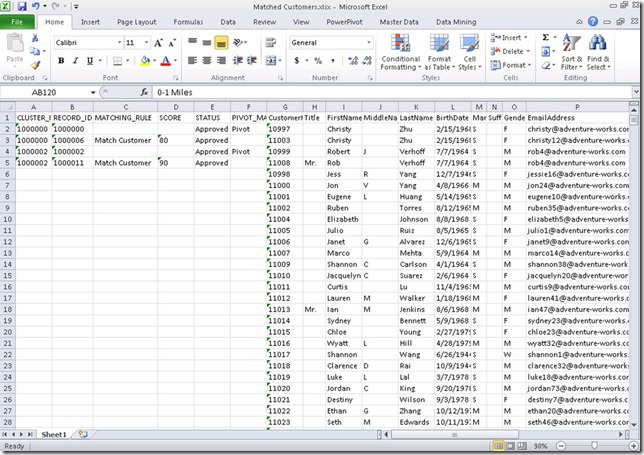
Task: Open Format as Table gallery
Action: pyautogui.click(x=439, y=52)
